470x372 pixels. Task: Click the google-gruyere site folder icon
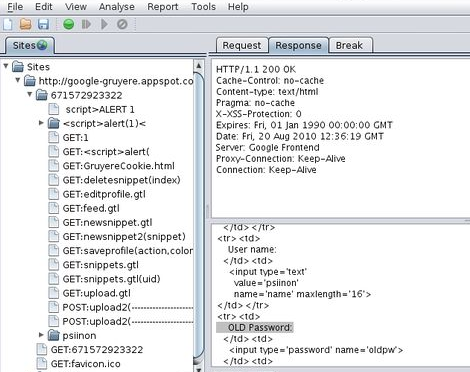(30, 81)
